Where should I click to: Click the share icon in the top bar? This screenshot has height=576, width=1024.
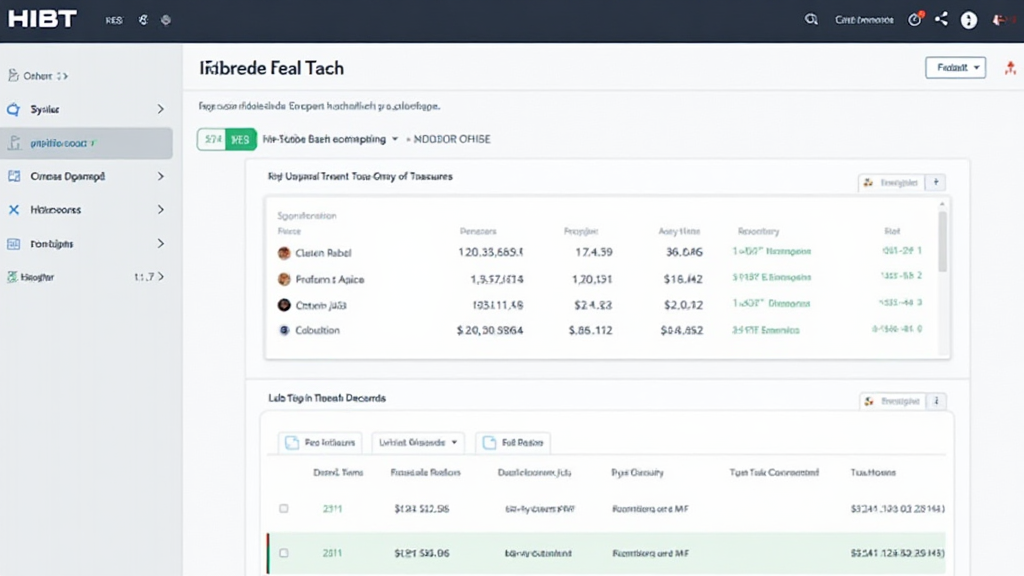[x=941, y=18]
